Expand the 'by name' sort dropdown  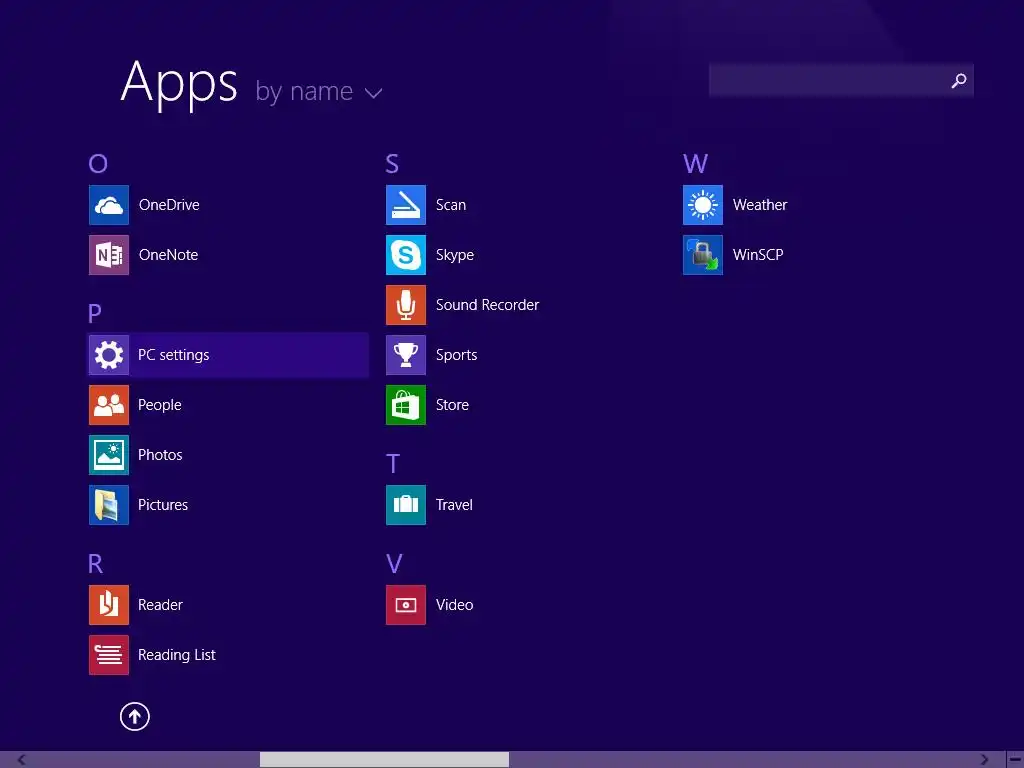(318, 91)
